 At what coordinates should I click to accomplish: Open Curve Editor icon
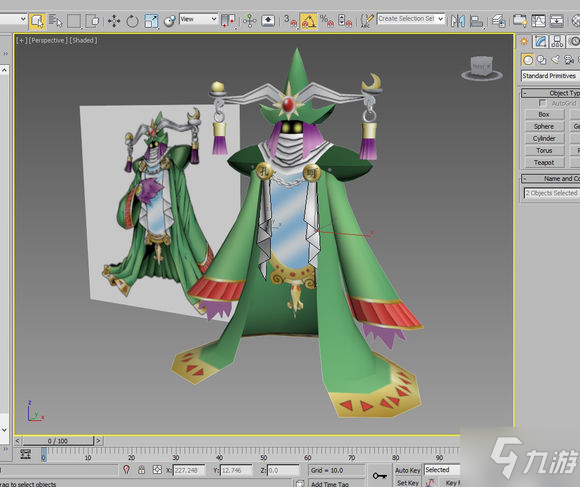(538, 21)
